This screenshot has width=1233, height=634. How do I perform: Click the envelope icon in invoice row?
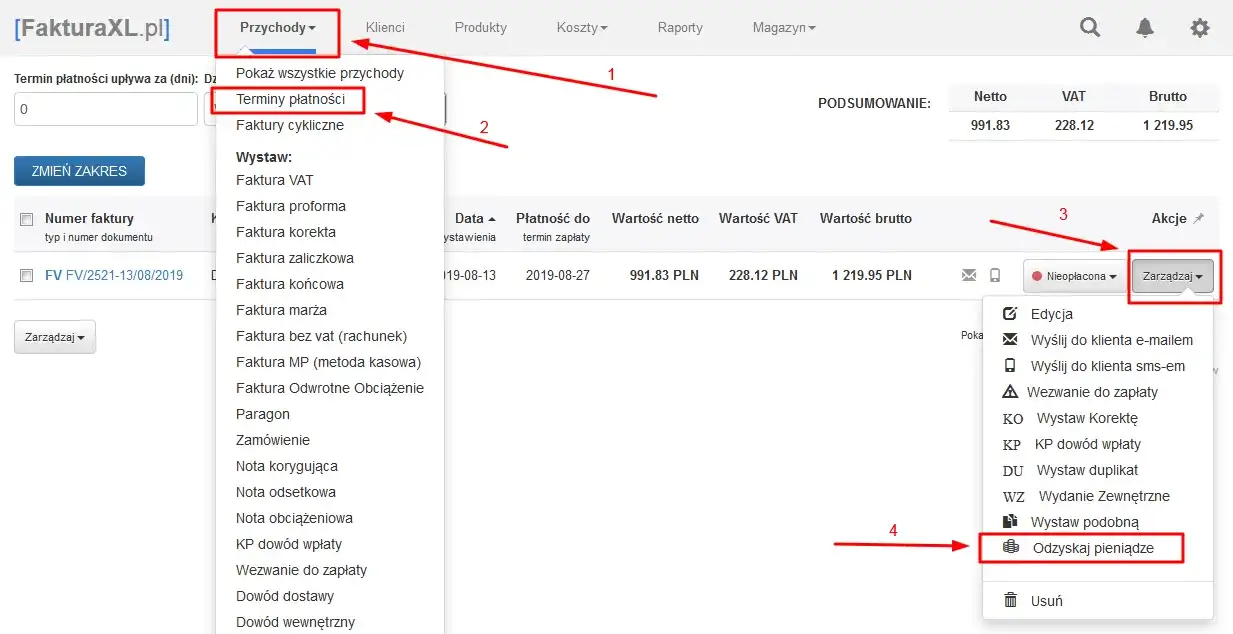point(968,275)
